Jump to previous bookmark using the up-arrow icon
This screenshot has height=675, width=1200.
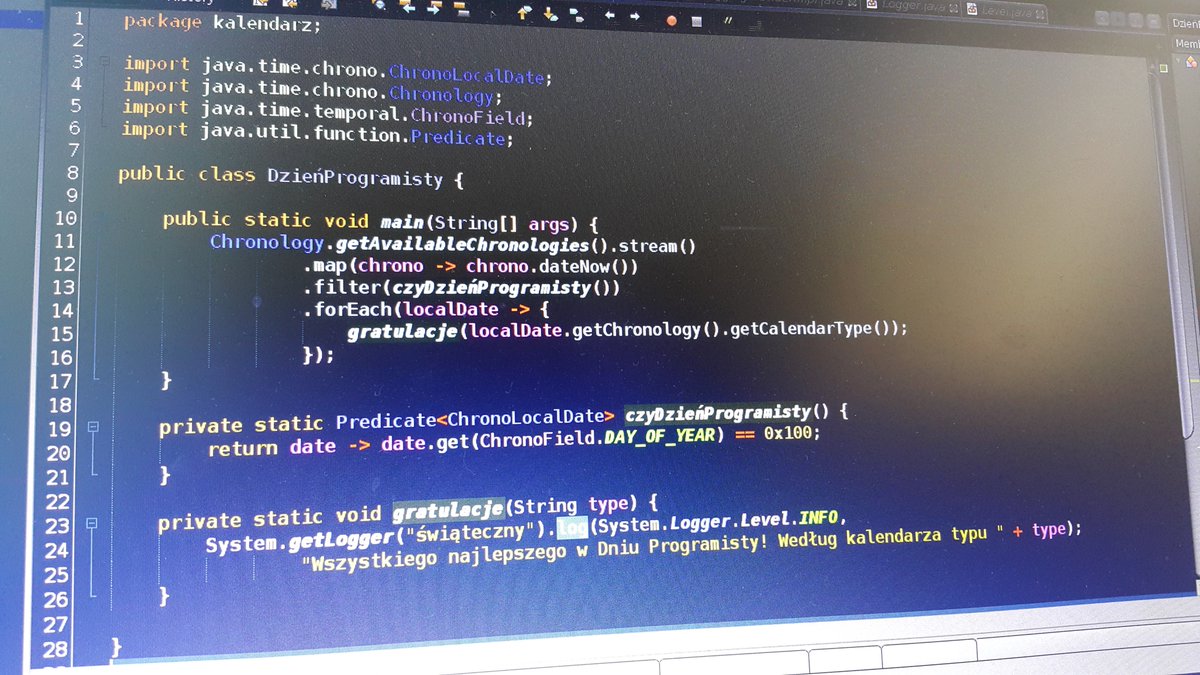coord(523,13)
